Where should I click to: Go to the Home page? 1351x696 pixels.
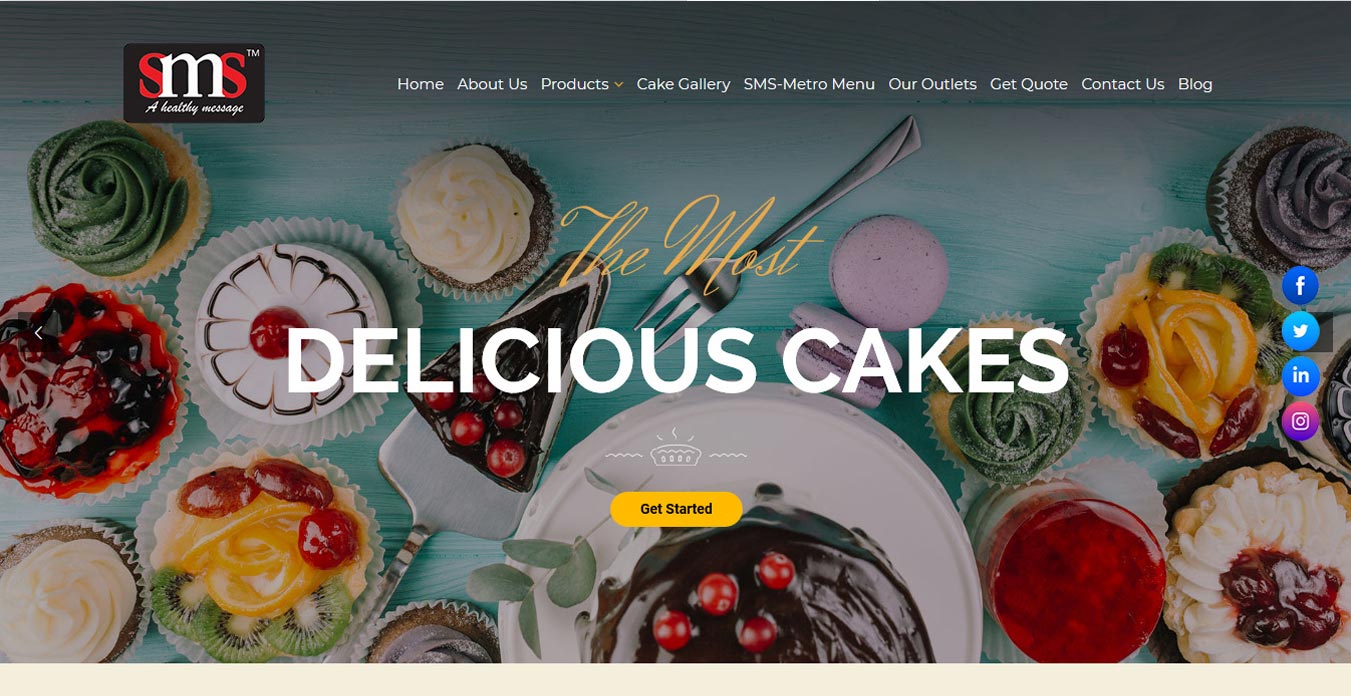click(x=420, y=84)
